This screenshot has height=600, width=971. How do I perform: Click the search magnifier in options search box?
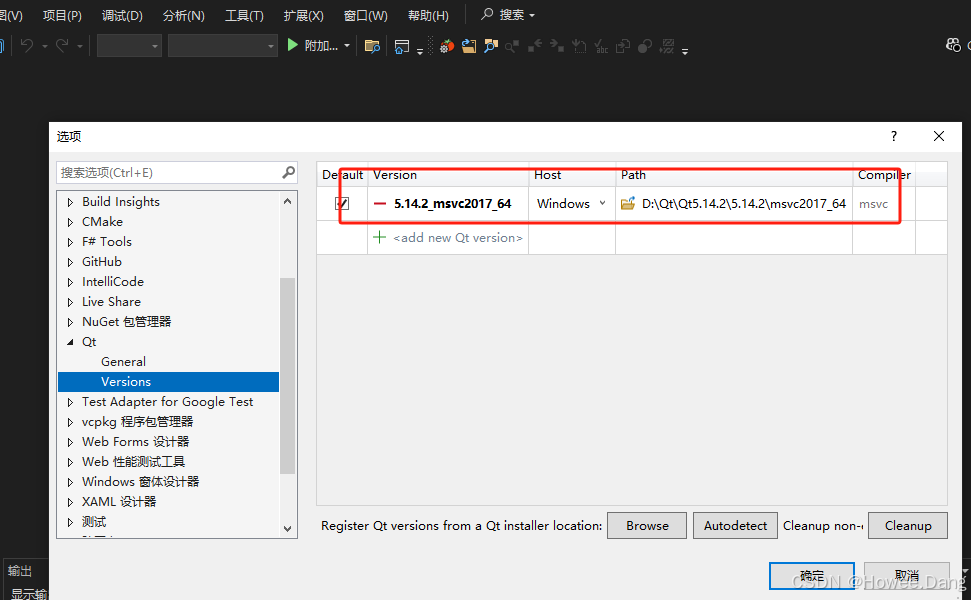click(x=289, y=172)
